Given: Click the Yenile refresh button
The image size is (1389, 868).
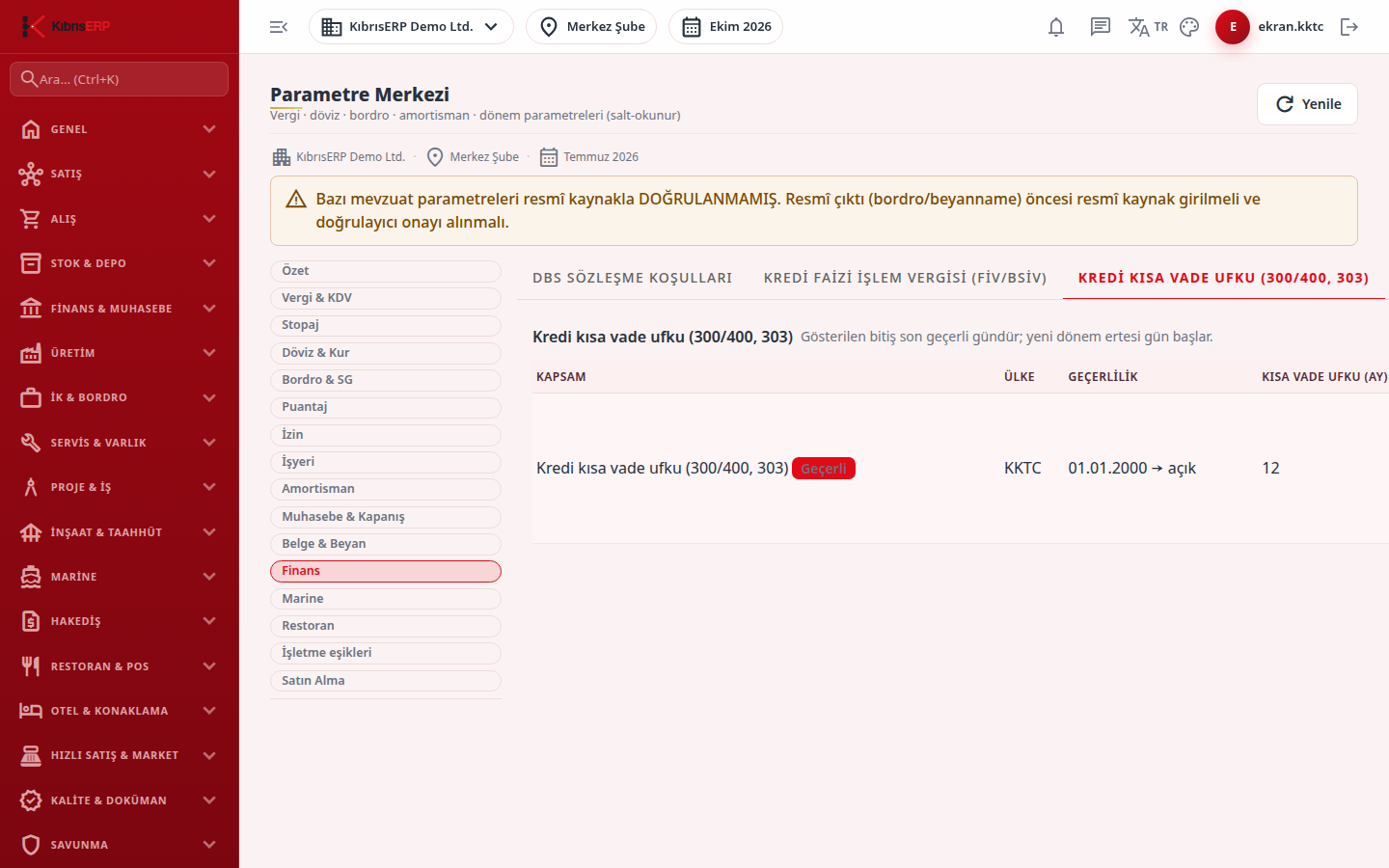Looking at the screenshot, I should click(x=1307, y=104).
